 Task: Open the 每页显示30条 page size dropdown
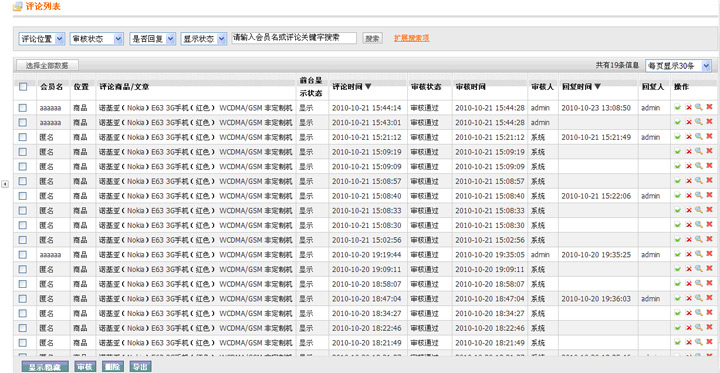[x=678, y=66]
